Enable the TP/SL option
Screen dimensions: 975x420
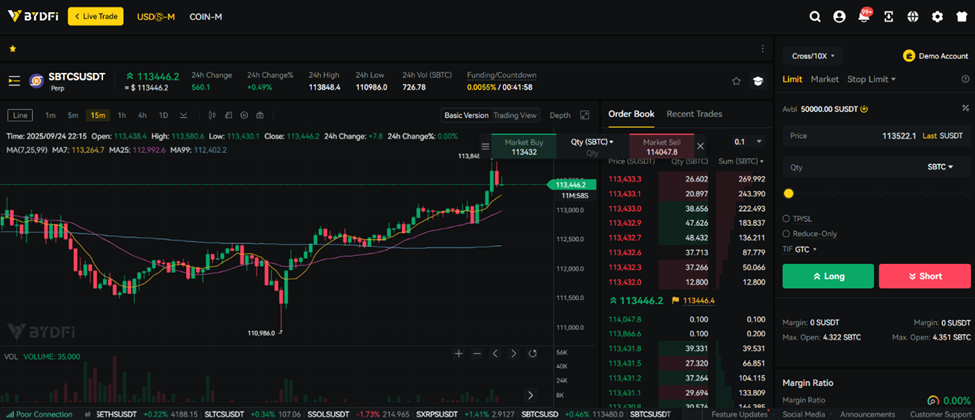point(786,218)
